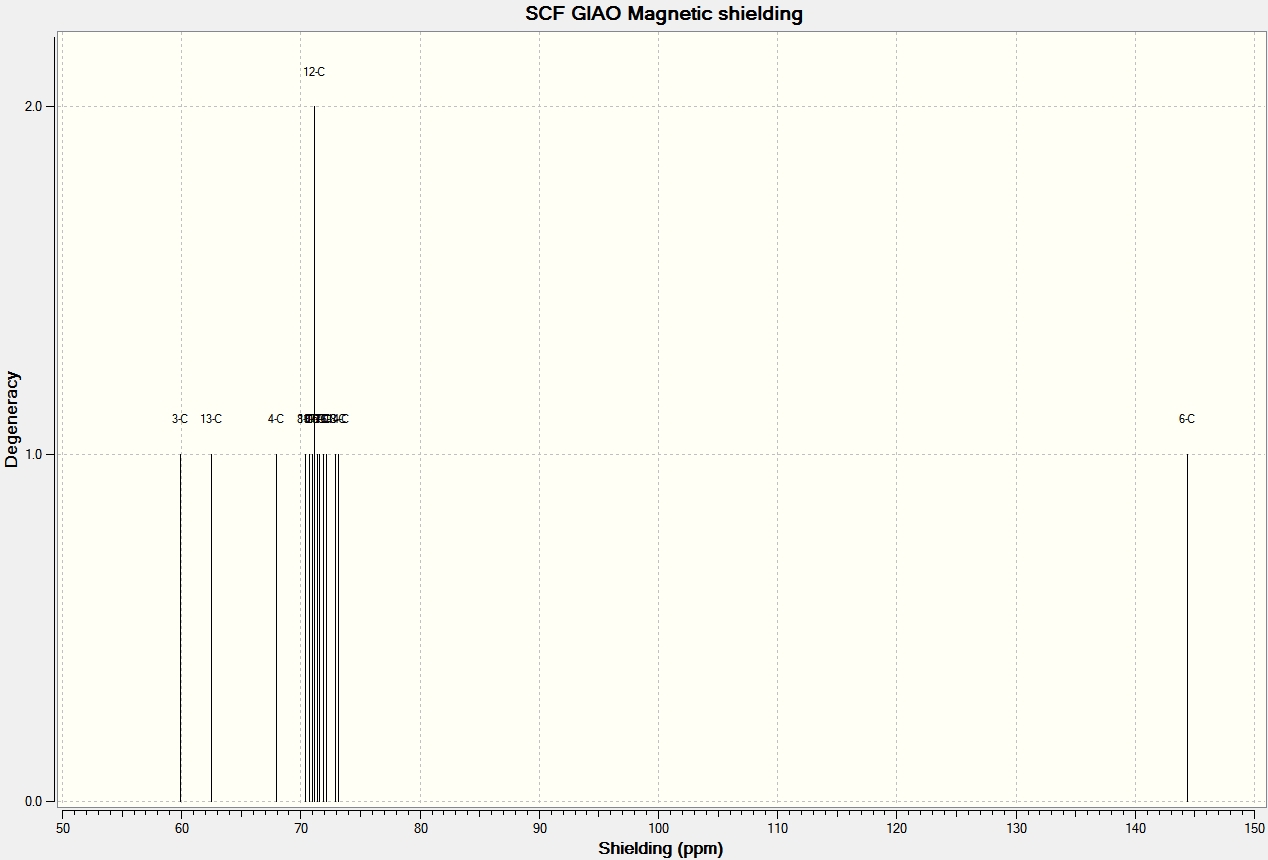Click the 60 tick label on the shielding axis
1268x860 pixels.
click(x=181, y=830)
